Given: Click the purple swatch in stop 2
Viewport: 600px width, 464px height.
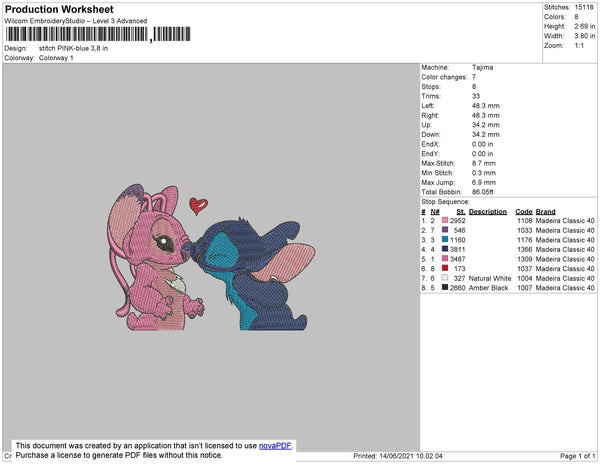Looking at the screenshot, I should [x=445, y=230].
